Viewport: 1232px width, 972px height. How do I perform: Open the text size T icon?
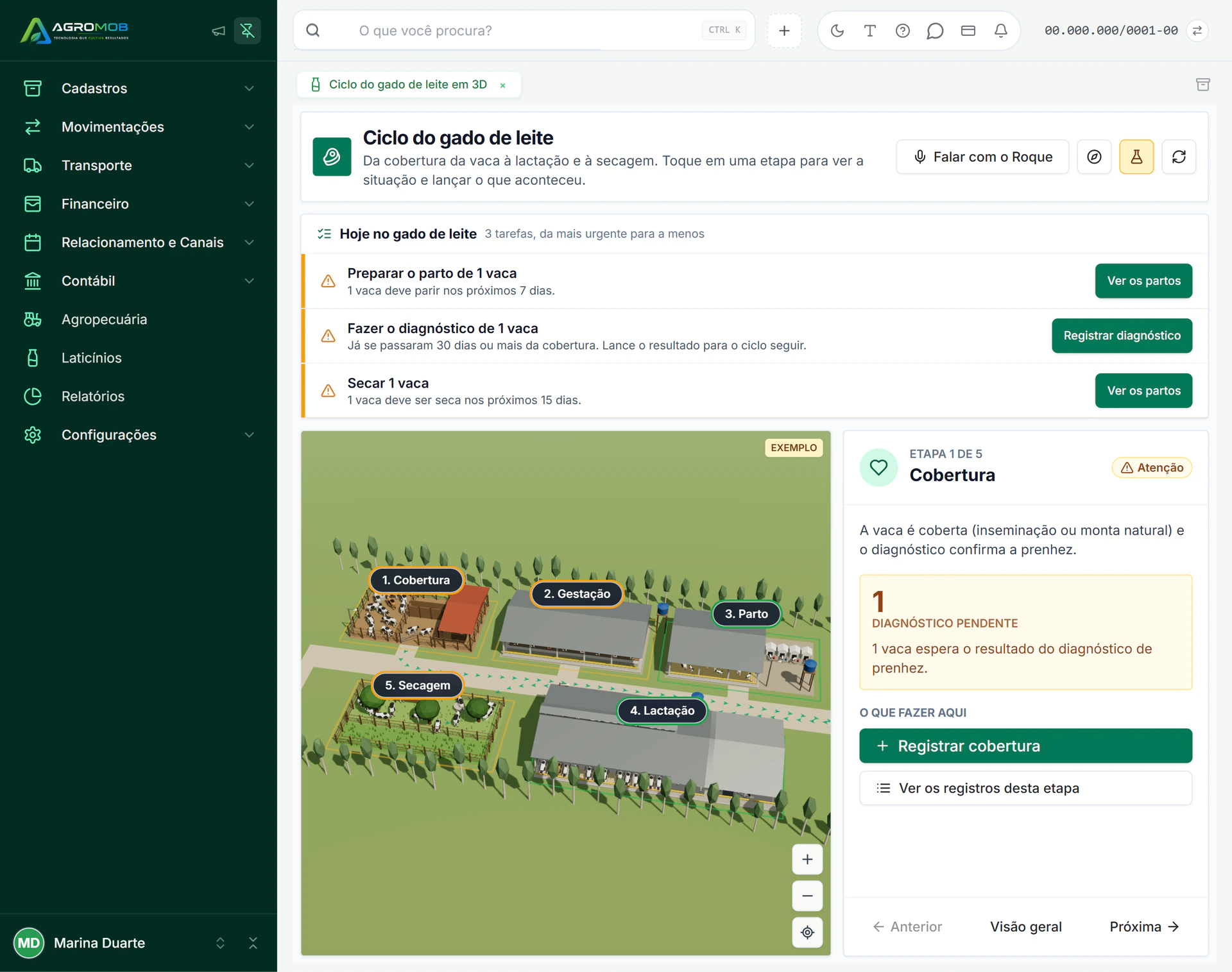pos(870,30)
